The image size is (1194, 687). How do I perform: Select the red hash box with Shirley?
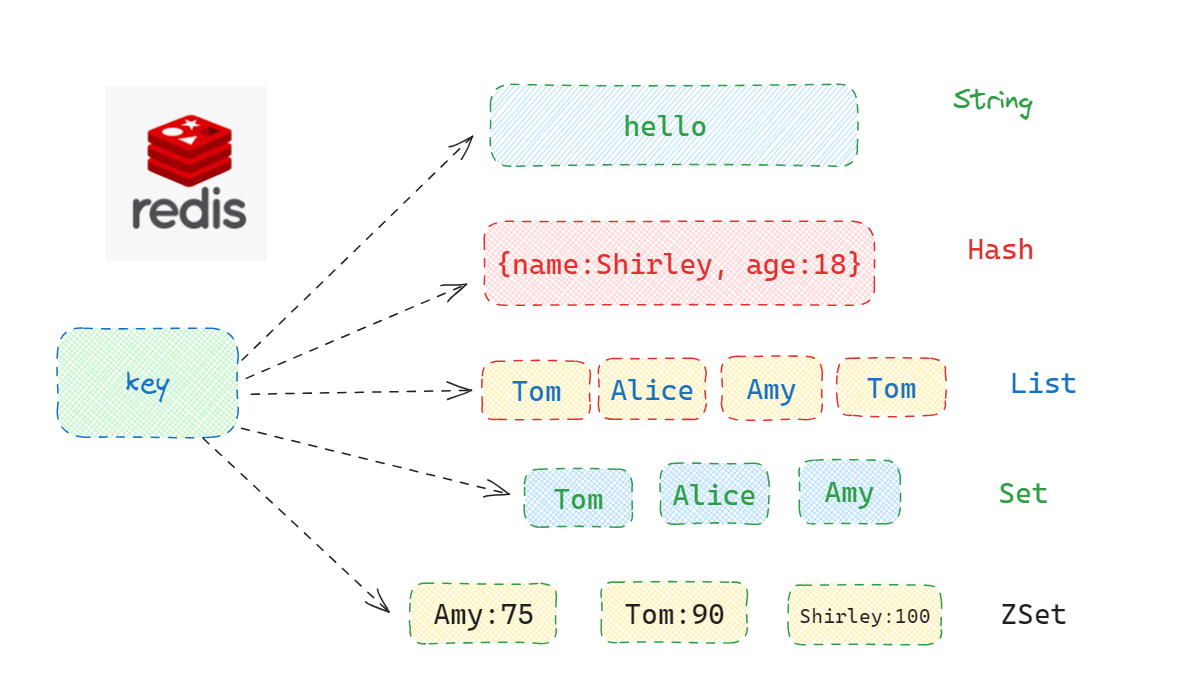[x=679, y=264]
